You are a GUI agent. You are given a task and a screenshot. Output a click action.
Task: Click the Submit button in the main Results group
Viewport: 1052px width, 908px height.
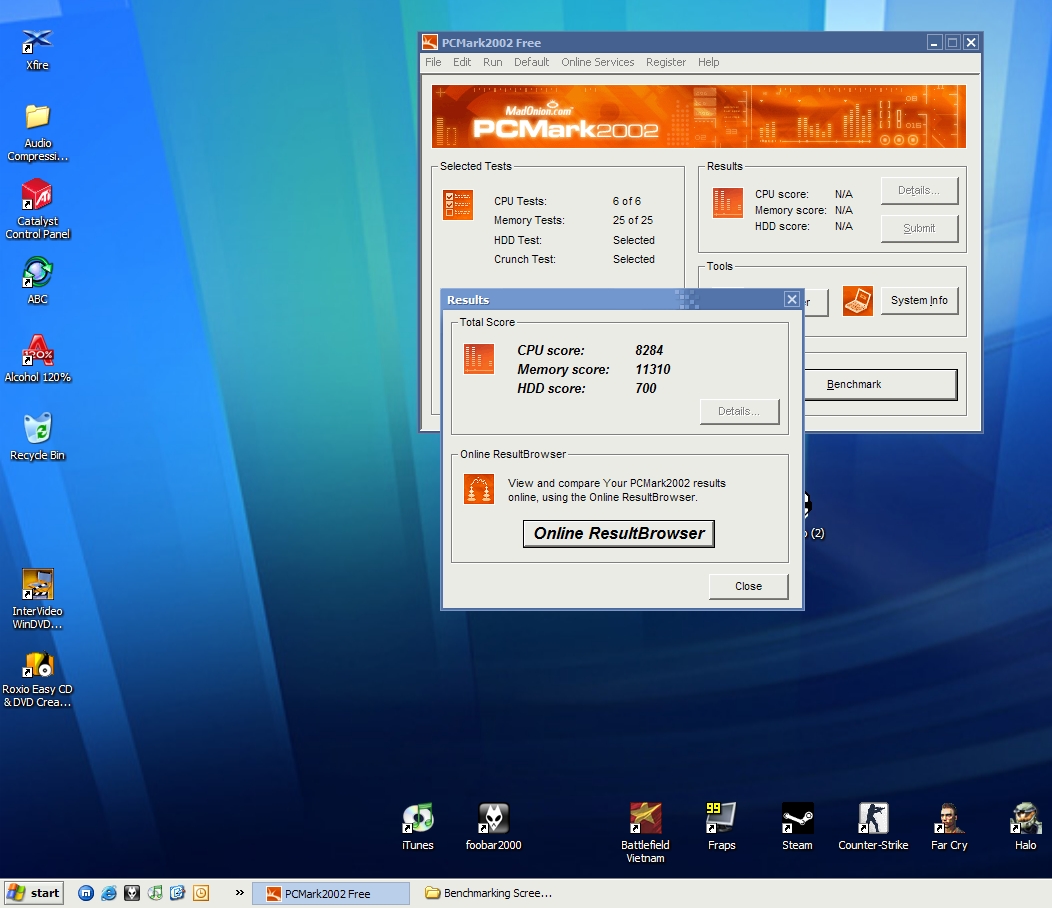point(919,228)
